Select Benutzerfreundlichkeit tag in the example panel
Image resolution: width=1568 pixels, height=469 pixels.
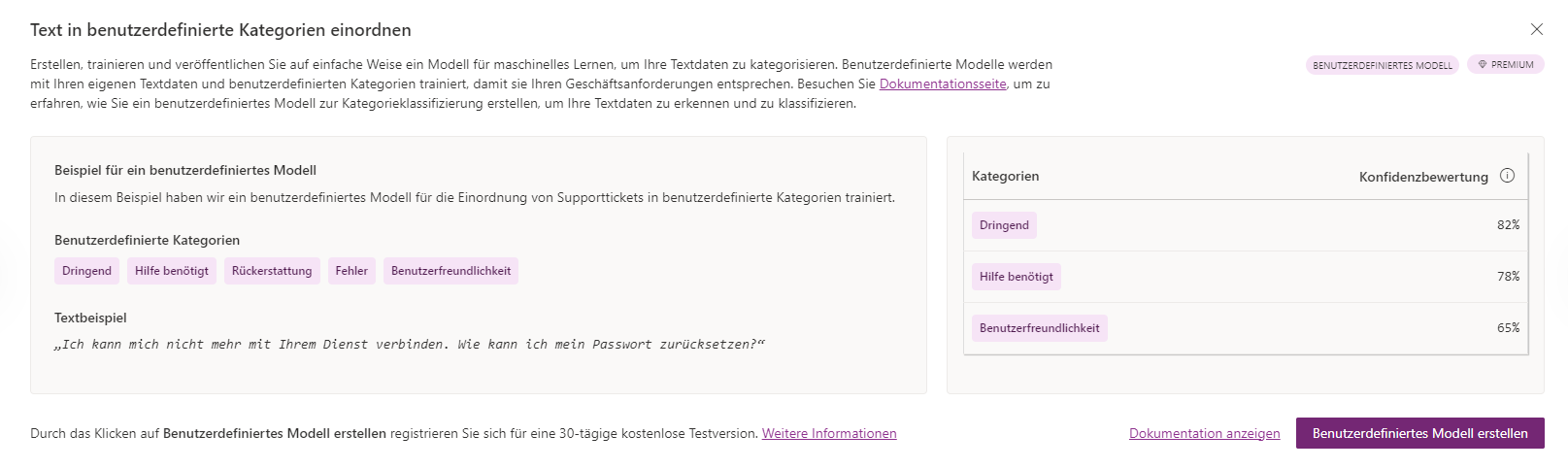click(x=450, y=271)
